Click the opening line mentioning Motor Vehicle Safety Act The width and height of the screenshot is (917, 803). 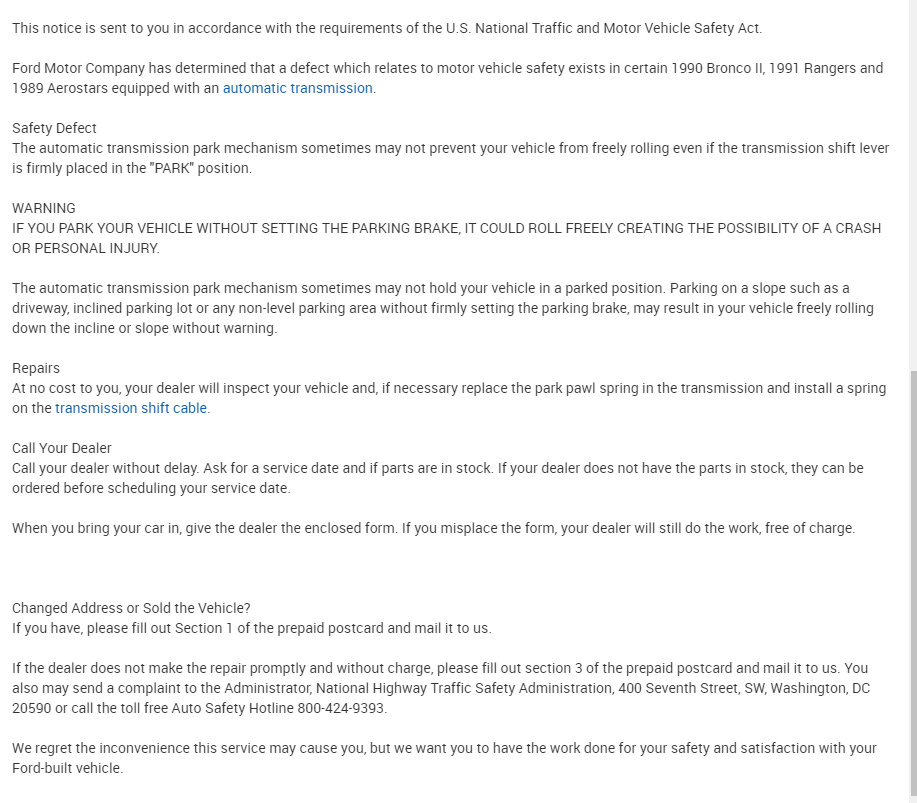click(x=386, y=28)
